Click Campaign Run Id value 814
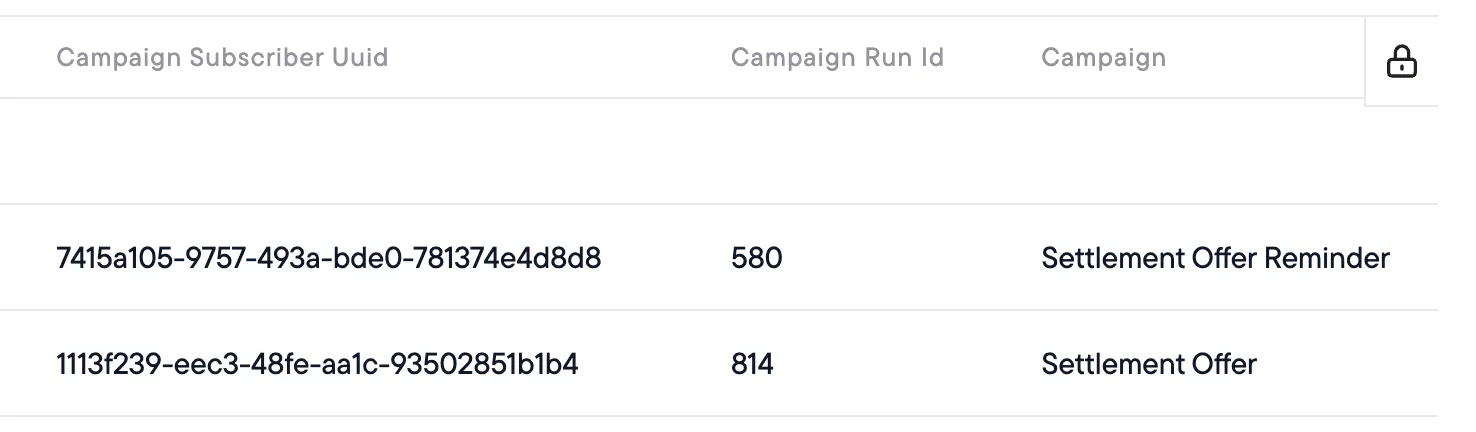The height and width of the screenshot is (432, 1476). (752, 364)
